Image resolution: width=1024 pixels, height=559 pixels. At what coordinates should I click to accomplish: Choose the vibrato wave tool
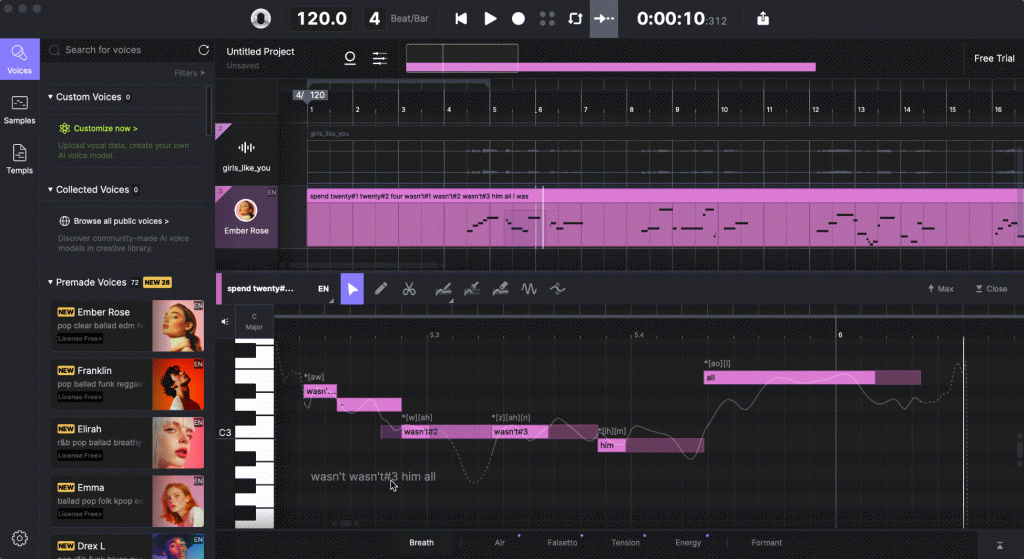(529, 289)
